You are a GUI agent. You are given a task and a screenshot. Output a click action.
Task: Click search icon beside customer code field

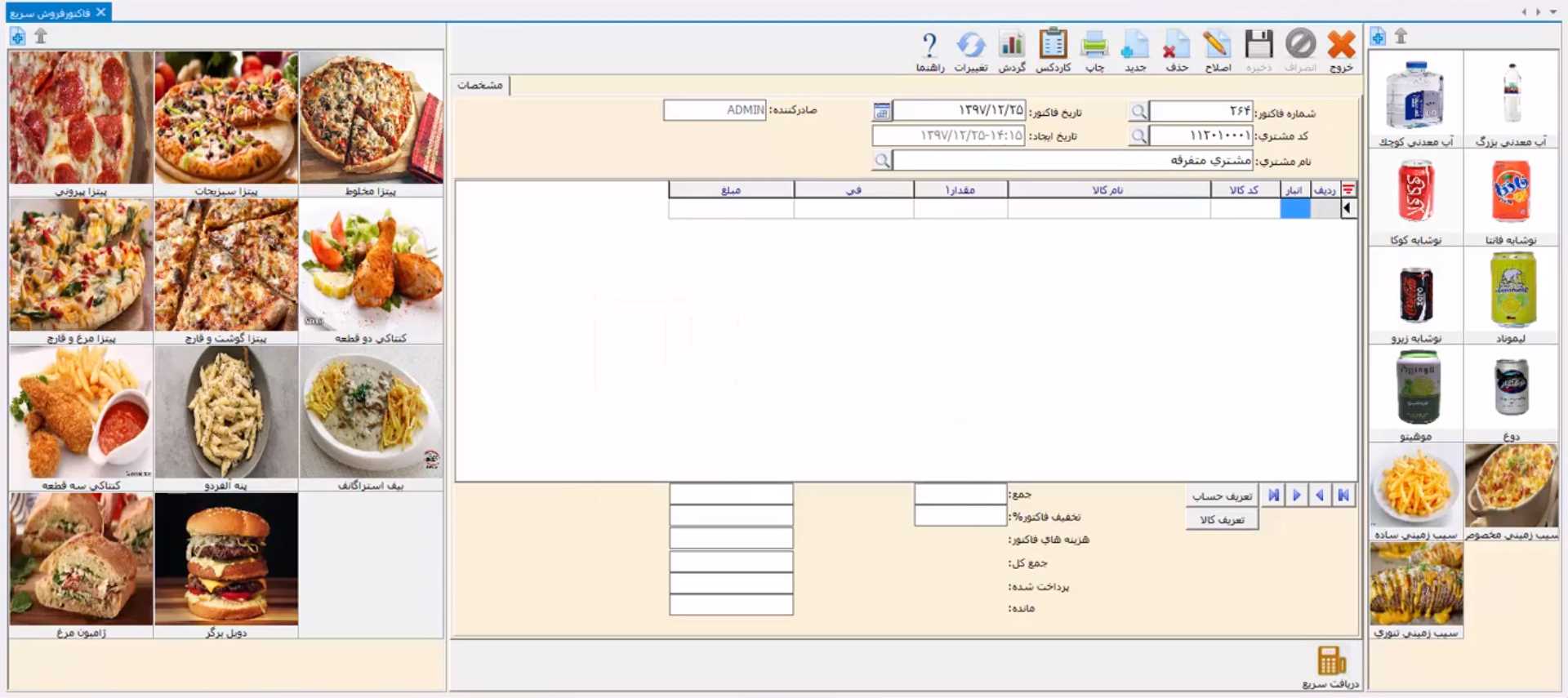point(1138,136)
